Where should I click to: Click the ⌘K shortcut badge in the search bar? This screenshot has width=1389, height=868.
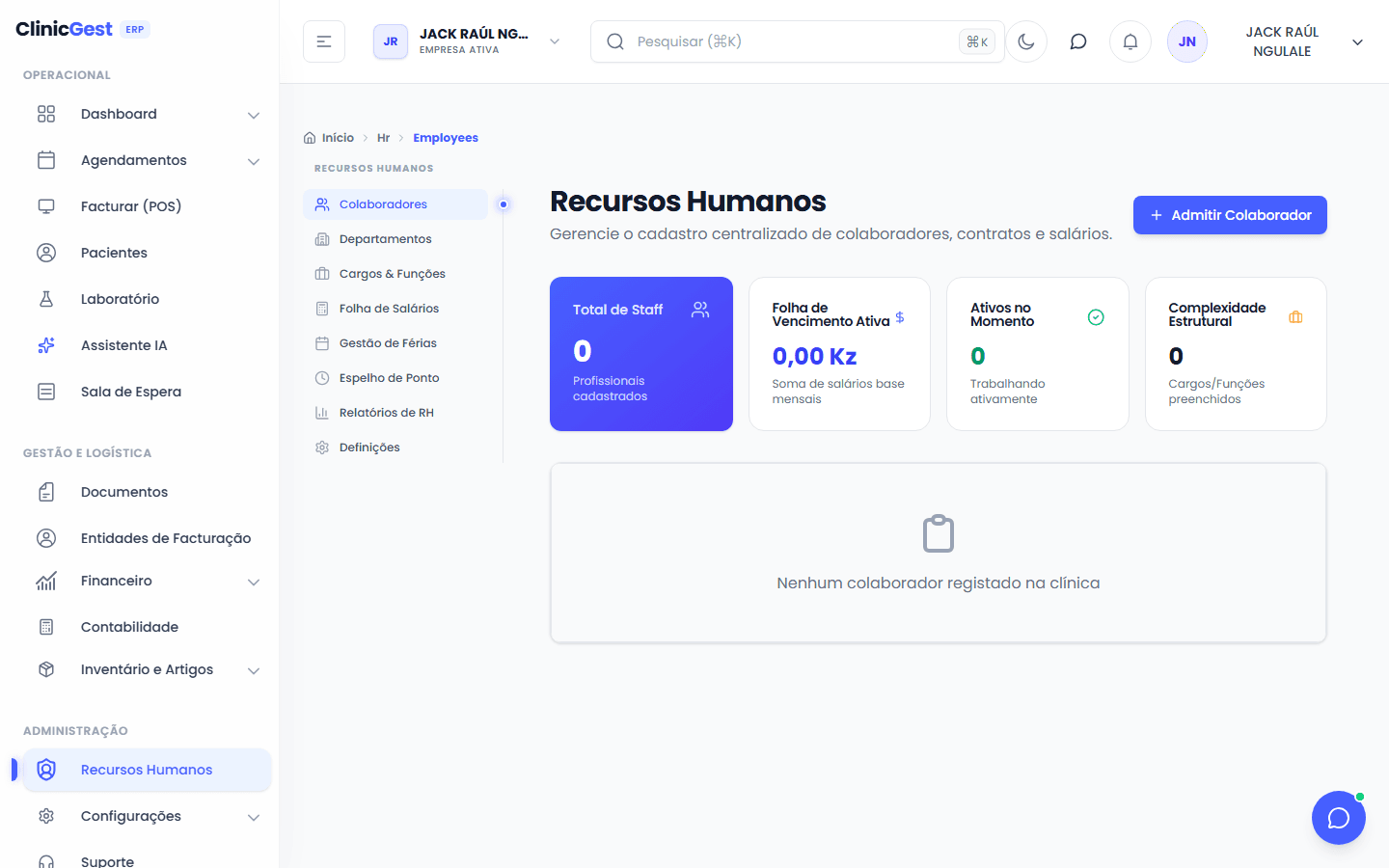coord(977,41)
